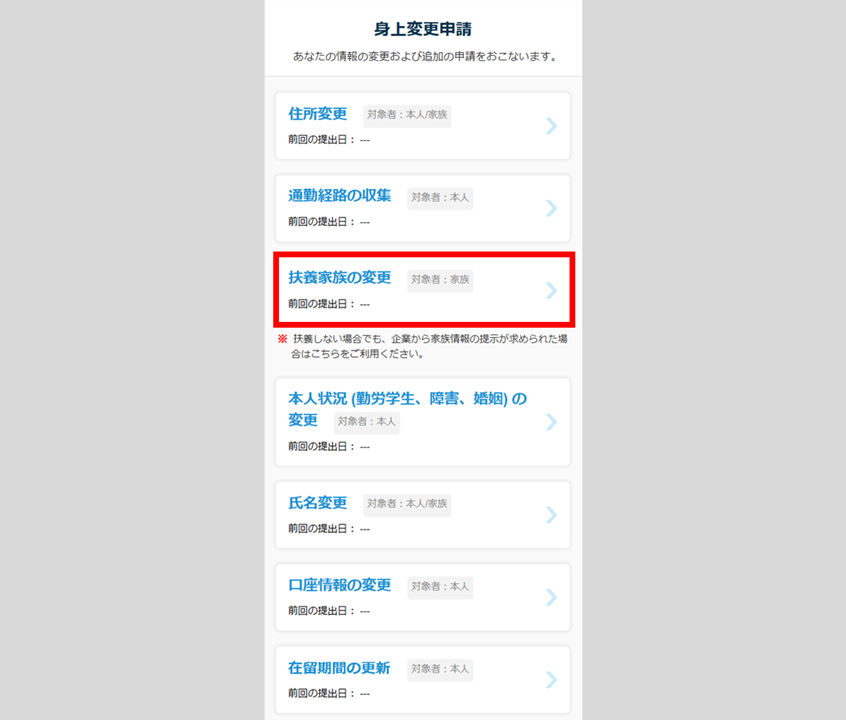This screenshot has width=846, height=720.
Task: Click 前回の提出日 text under 氏名変更
Action: pyautogui.click(x=329, y=529)
